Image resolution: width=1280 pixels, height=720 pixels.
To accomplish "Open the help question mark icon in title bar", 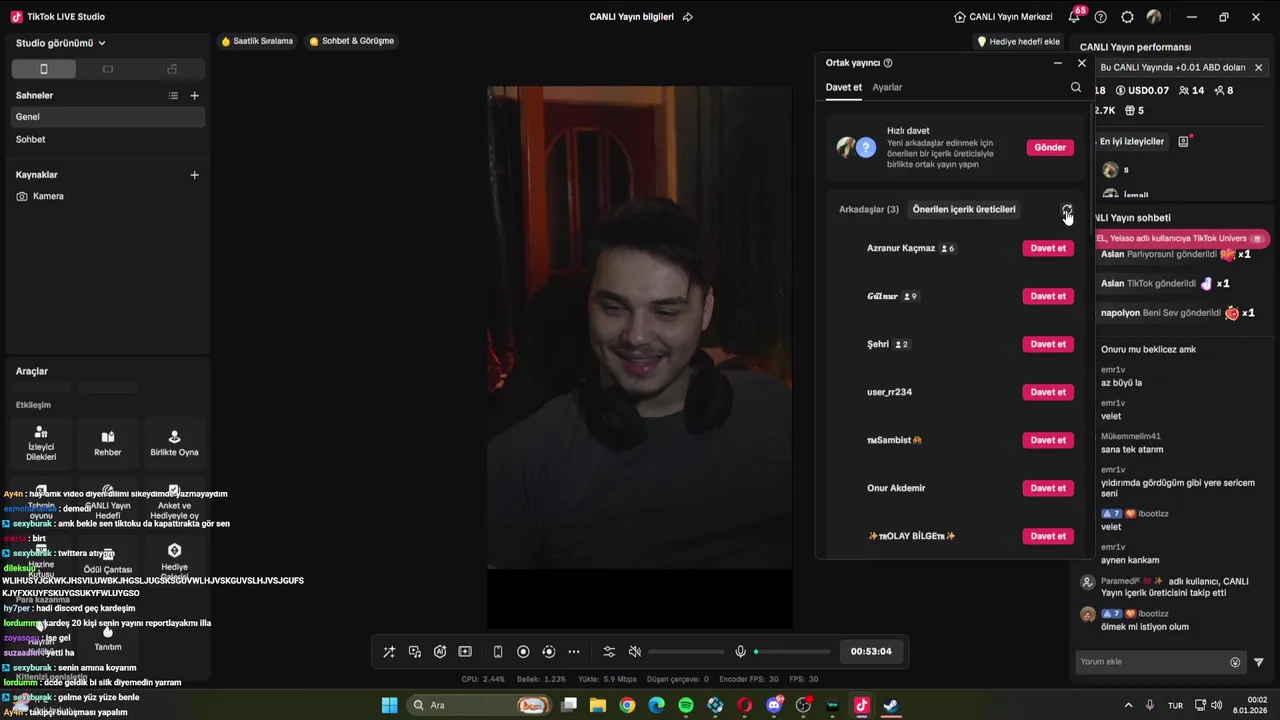I will pyautogui.click(x=1101, y=17).
